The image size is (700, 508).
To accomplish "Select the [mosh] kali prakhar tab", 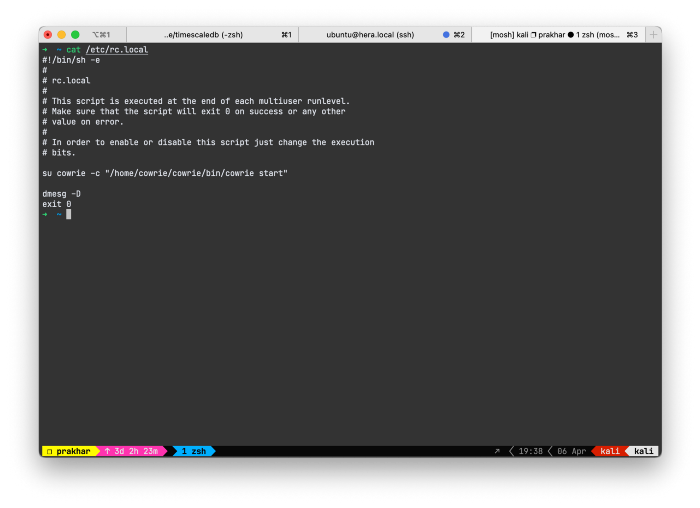I will (558, 35).
